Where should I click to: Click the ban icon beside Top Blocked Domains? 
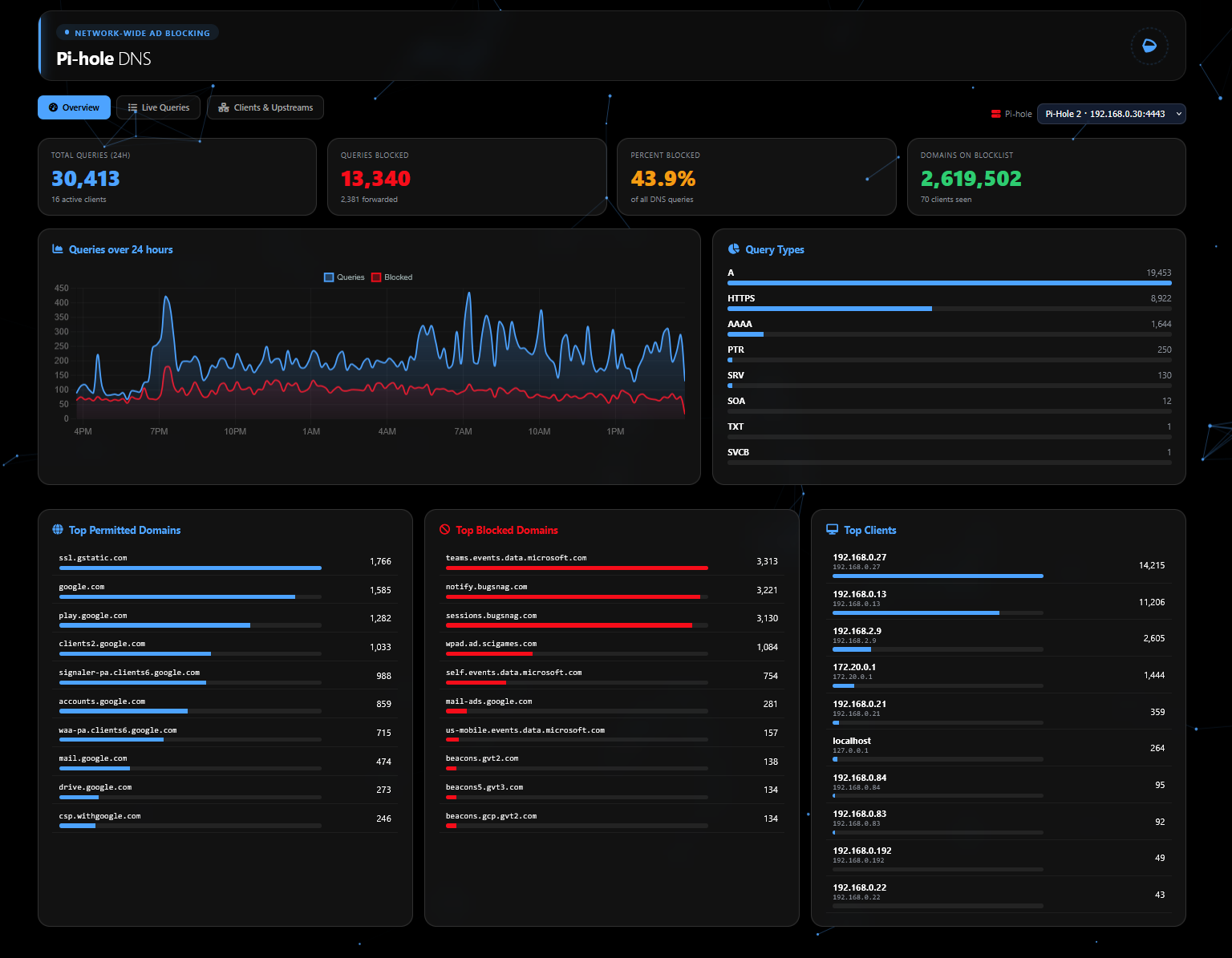tap(444, 530)
